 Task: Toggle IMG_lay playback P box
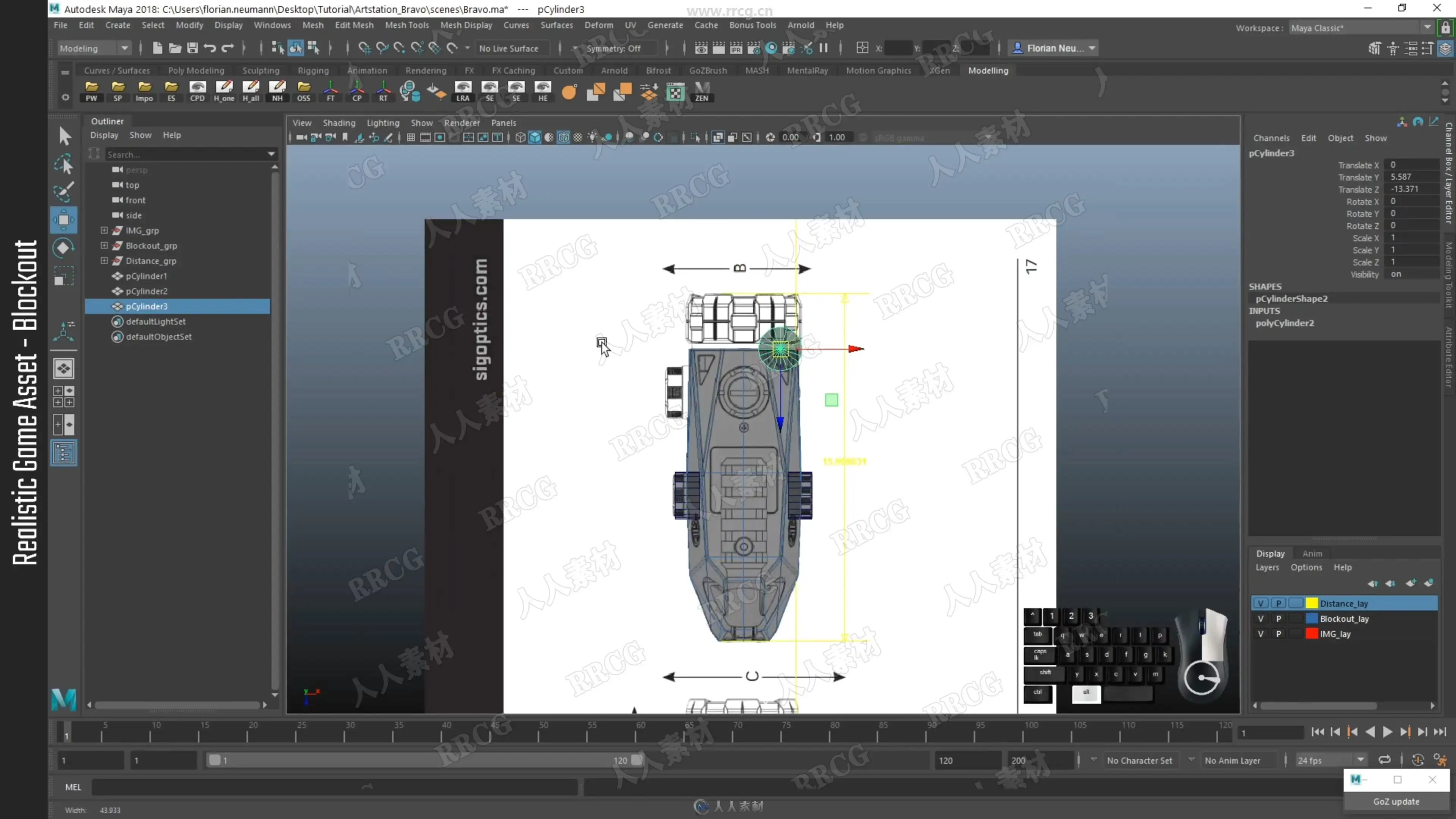tap(1279, 634)
